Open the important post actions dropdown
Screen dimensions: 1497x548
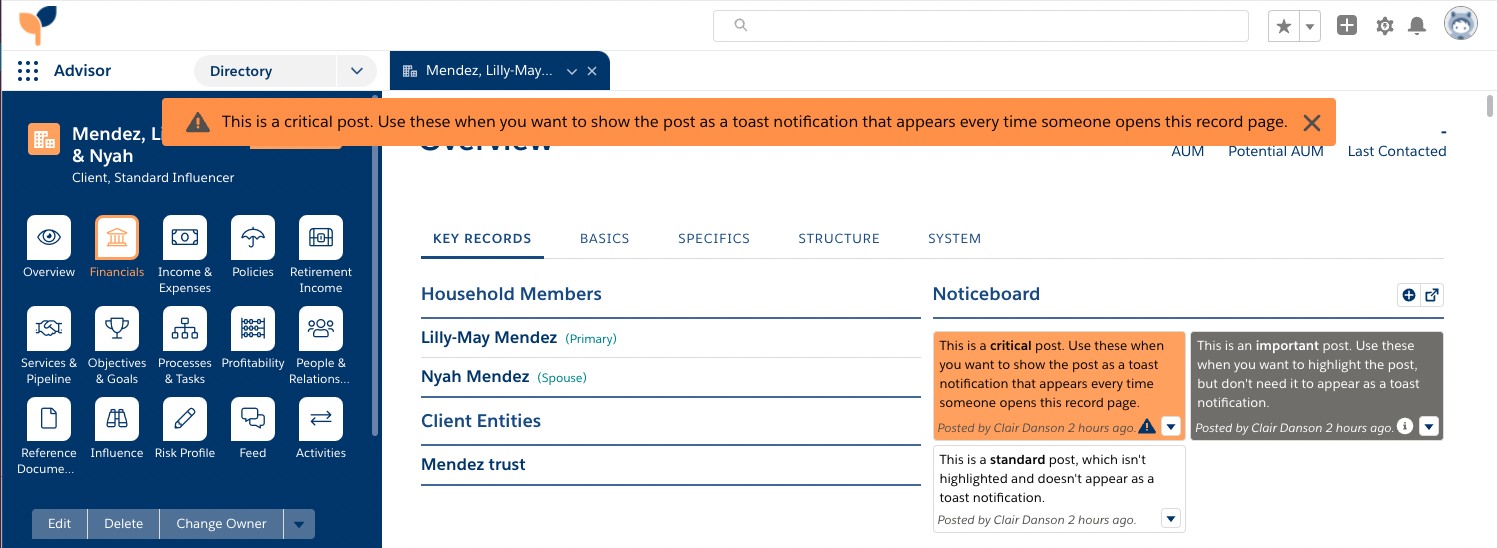coord(1429,427)
